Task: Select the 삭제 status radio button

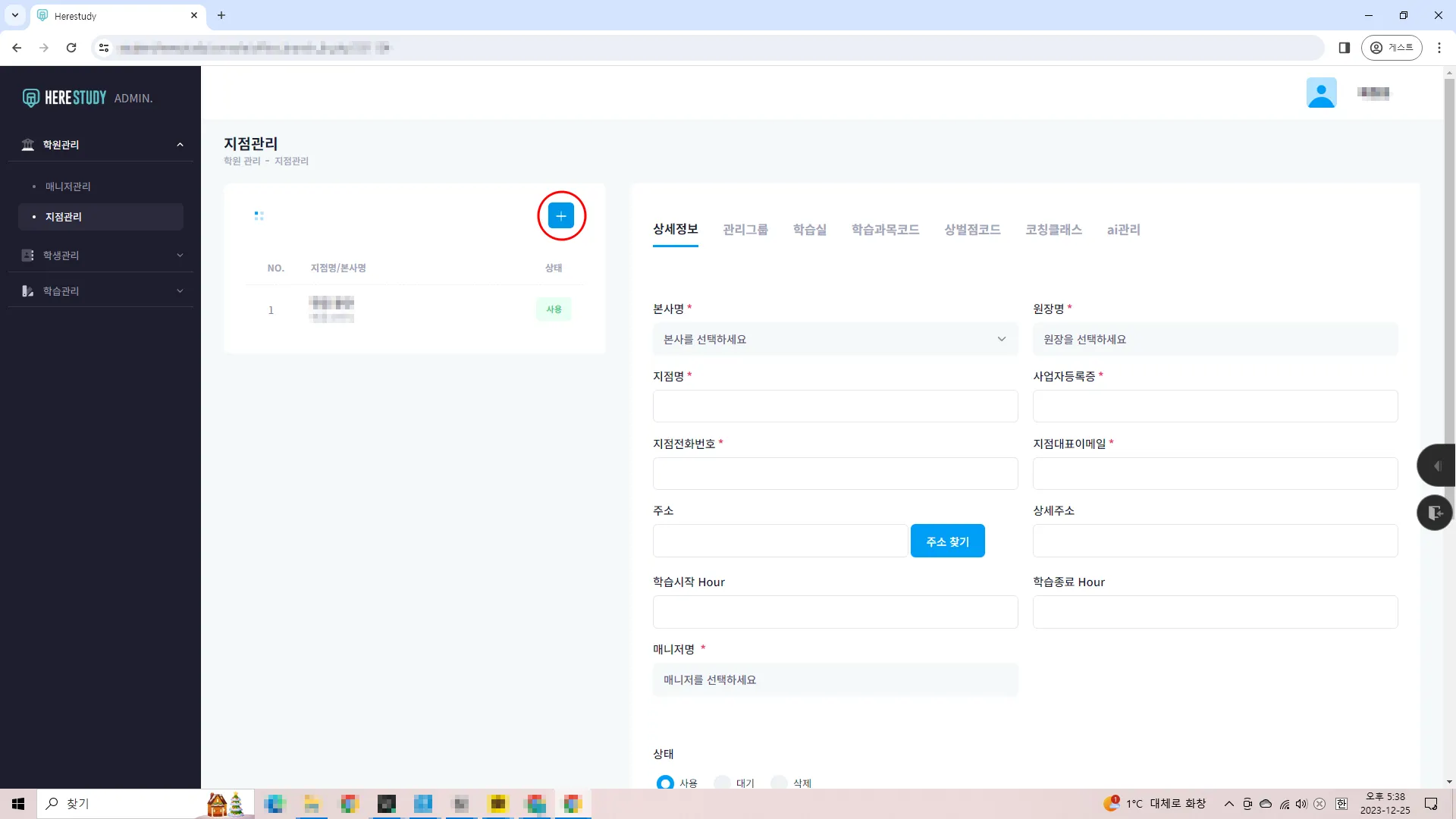Action: [779, 782]
